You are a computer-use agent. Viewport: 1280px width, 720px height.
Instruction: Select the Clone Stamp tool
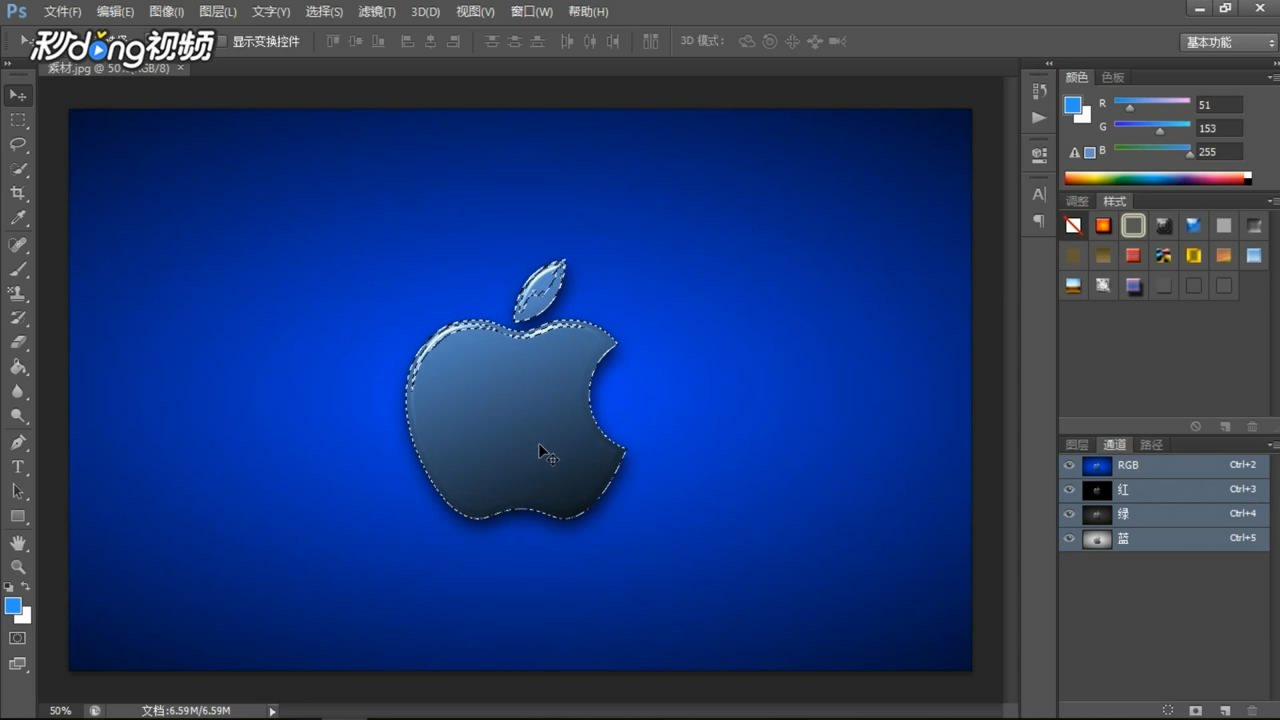click(18, 294)
